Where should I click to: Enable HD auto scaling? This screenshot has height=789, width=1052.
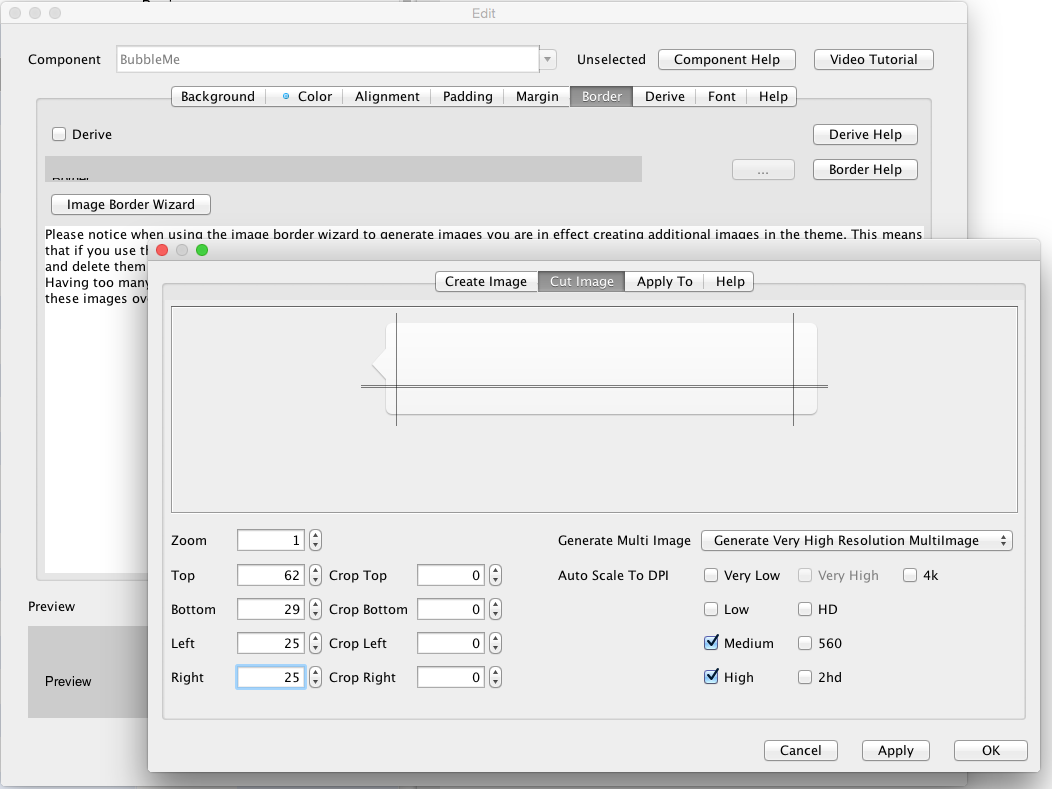point(804,609)
